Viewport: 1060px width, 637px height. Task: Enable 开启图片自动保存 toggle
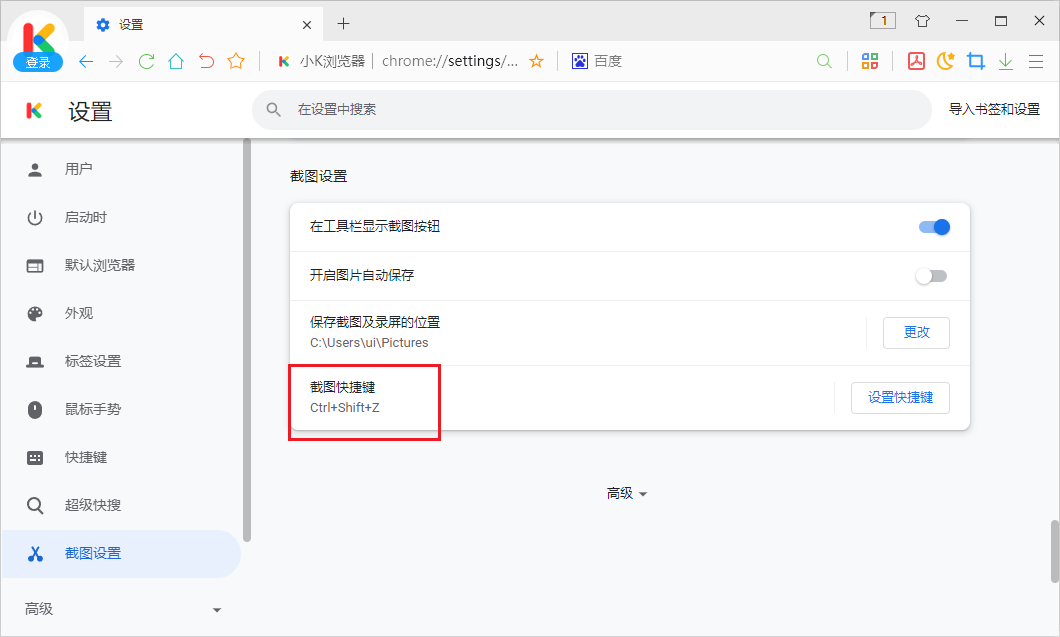(932, 276)
